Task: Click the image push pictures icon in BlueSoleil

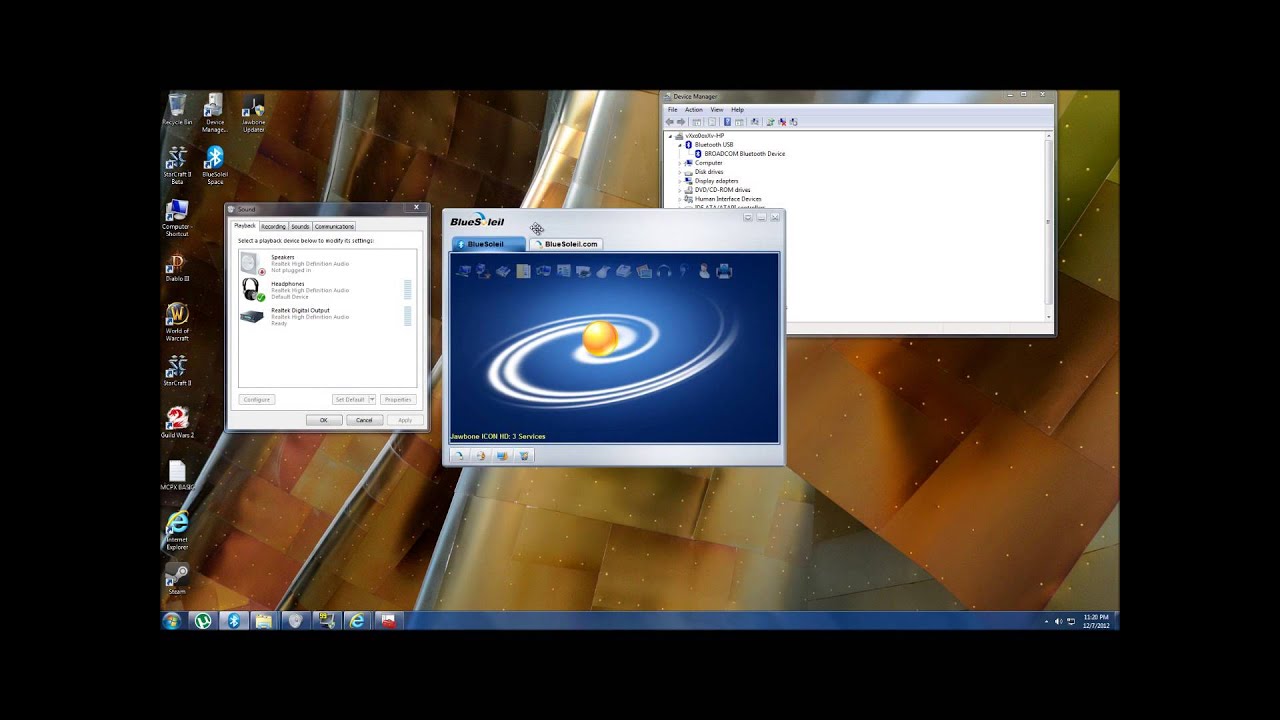Action: coord(644,271)
